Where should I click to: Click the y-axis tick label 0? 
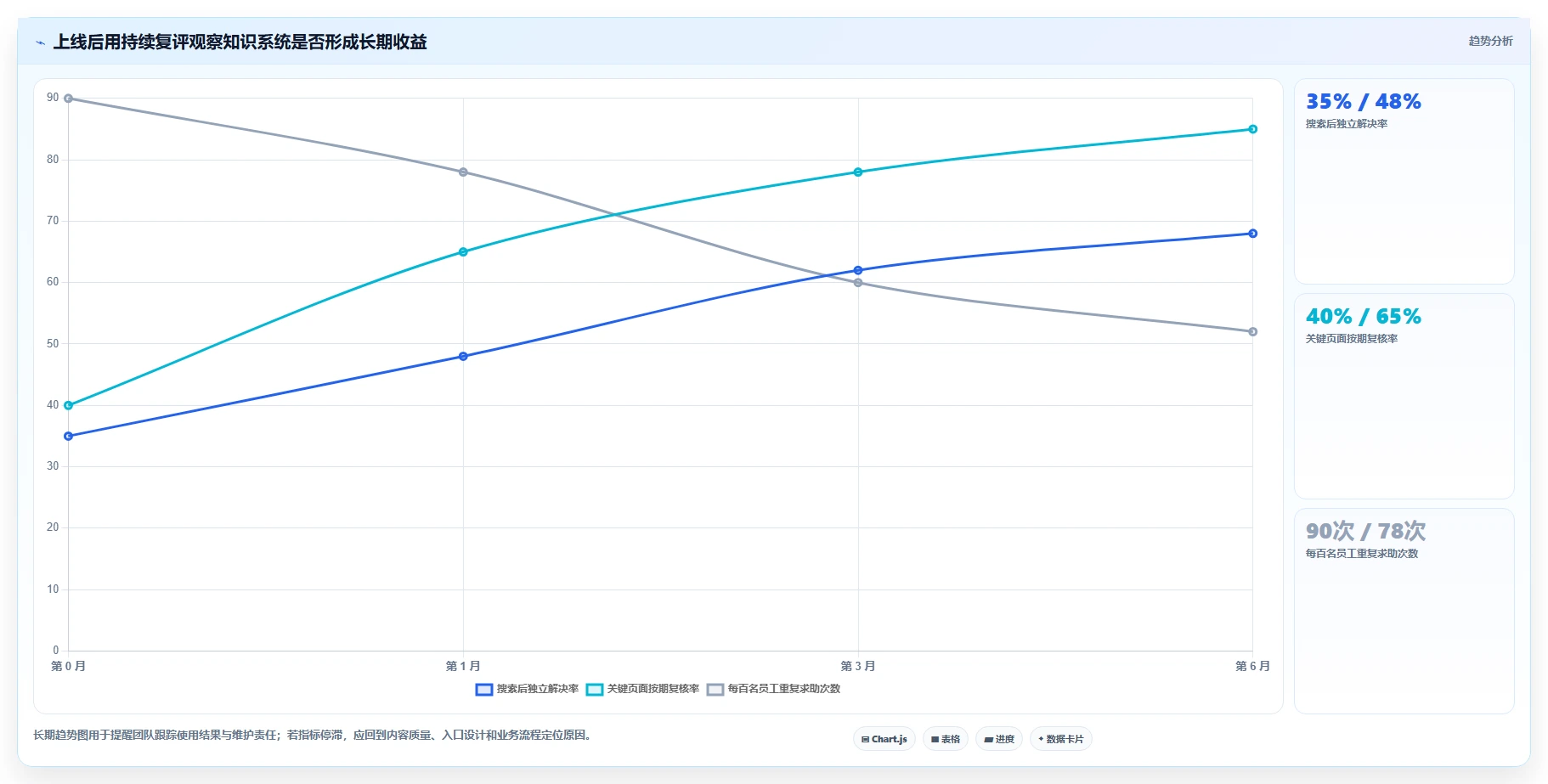click(56, 651)
